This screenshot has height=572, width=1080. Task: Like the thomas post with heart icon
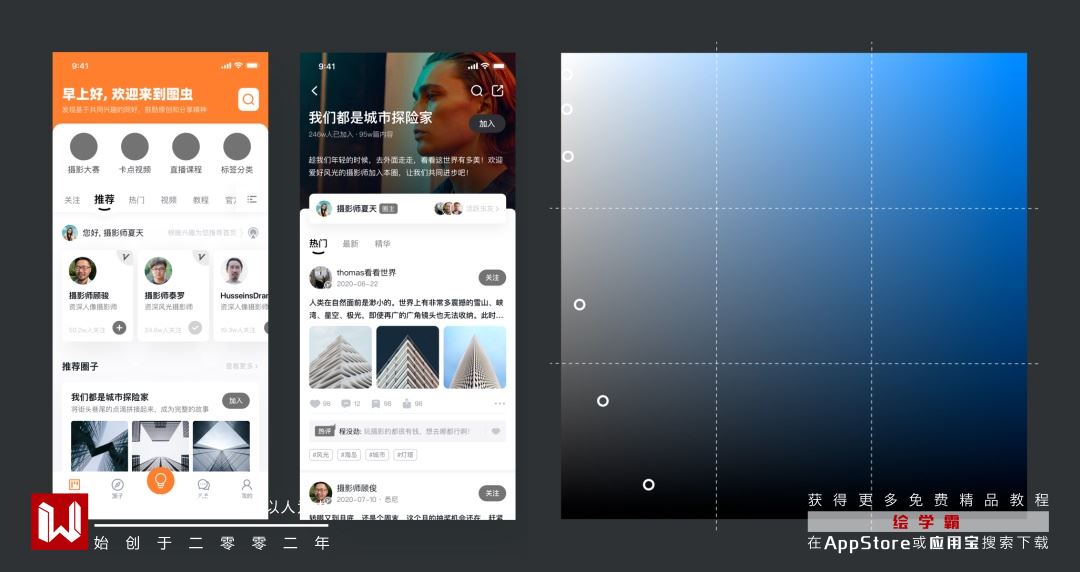click(315, 404)
